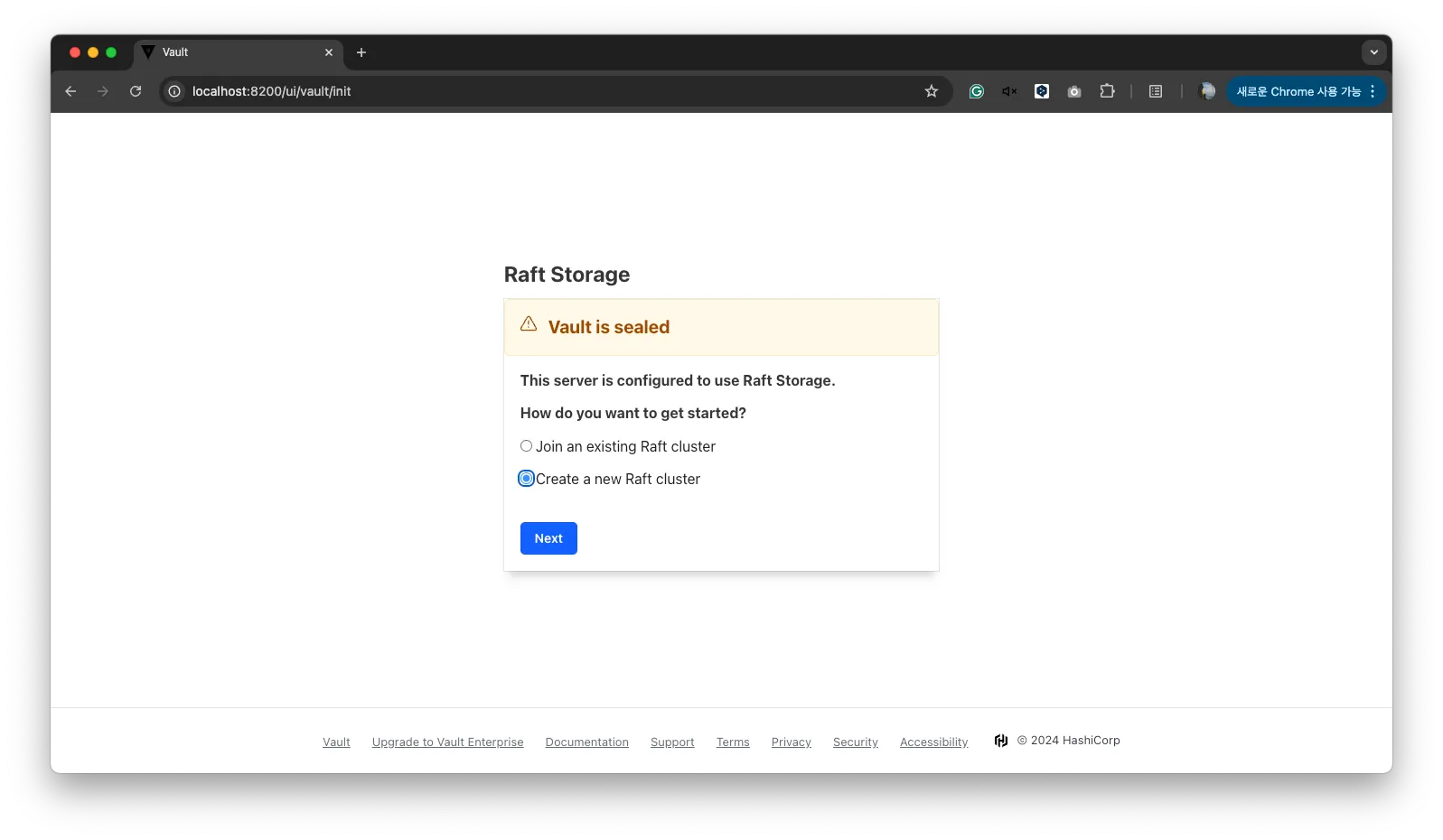This screenshot has width=1443, height=840.
Task: Click the Vault is sealed warning icon
Action: click(x=529, y=324)
